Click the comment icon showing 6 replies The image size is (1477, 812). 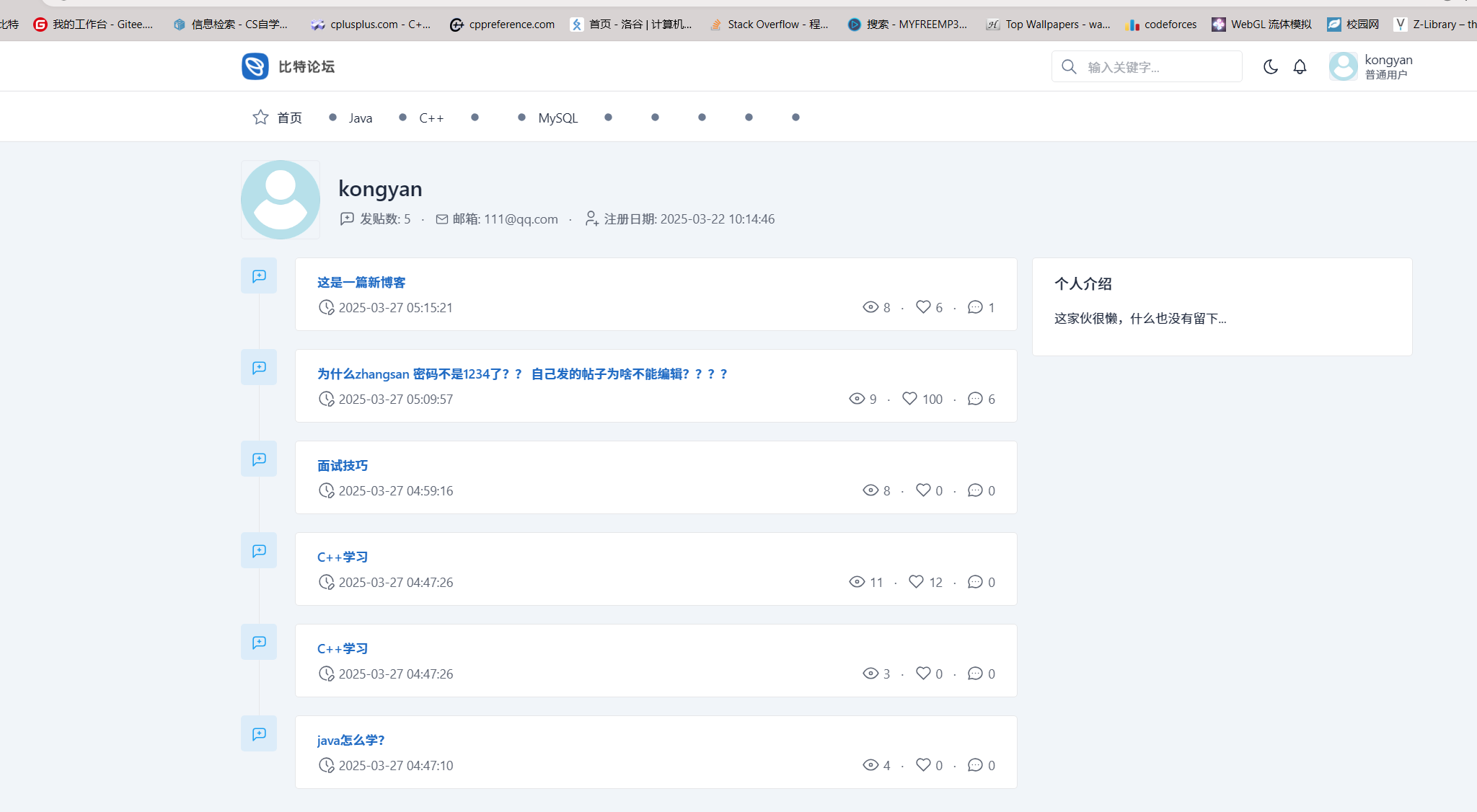[x=975, y=398]
